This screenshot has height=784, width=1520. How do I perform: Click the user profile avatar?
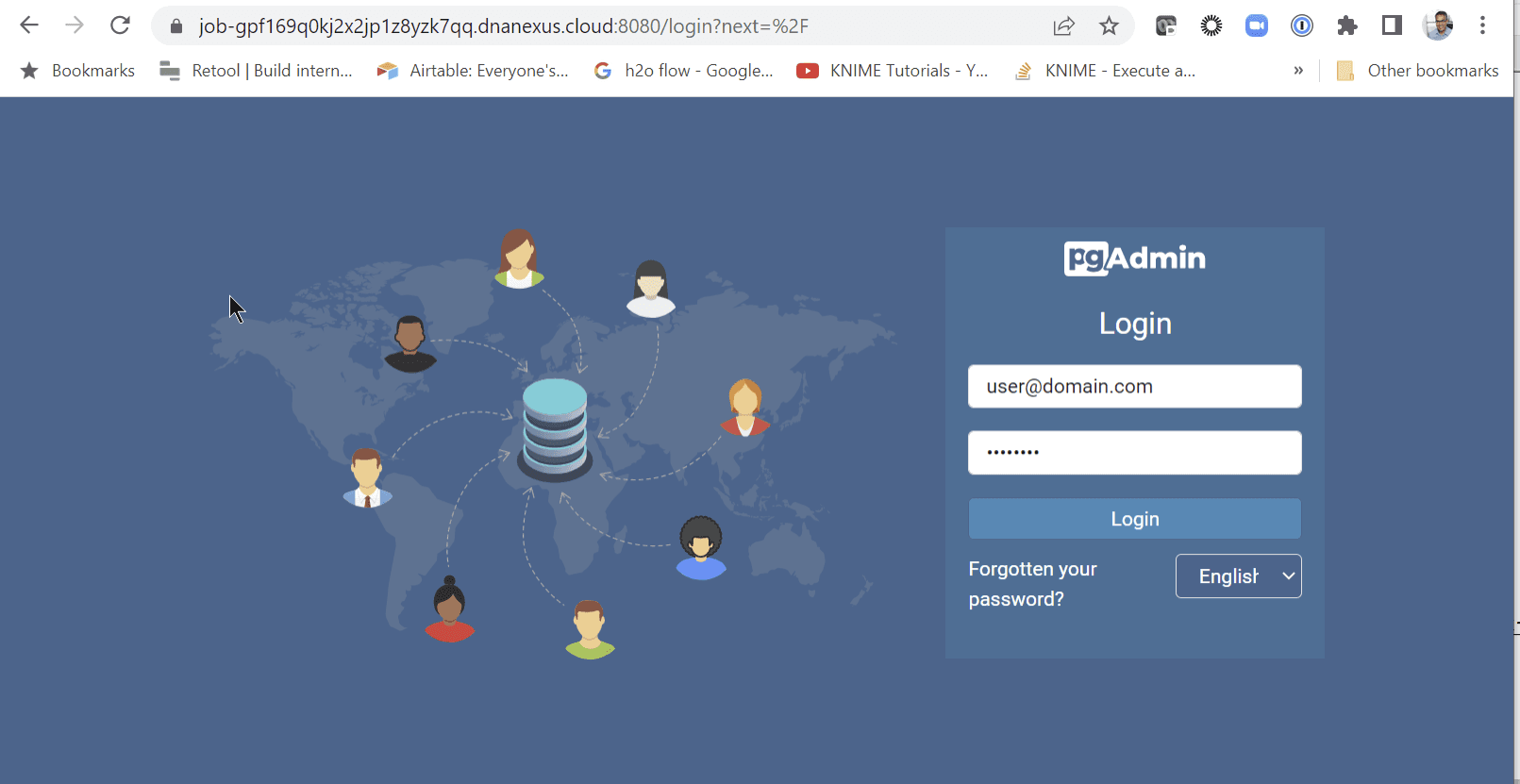(x=1437, y=25)
